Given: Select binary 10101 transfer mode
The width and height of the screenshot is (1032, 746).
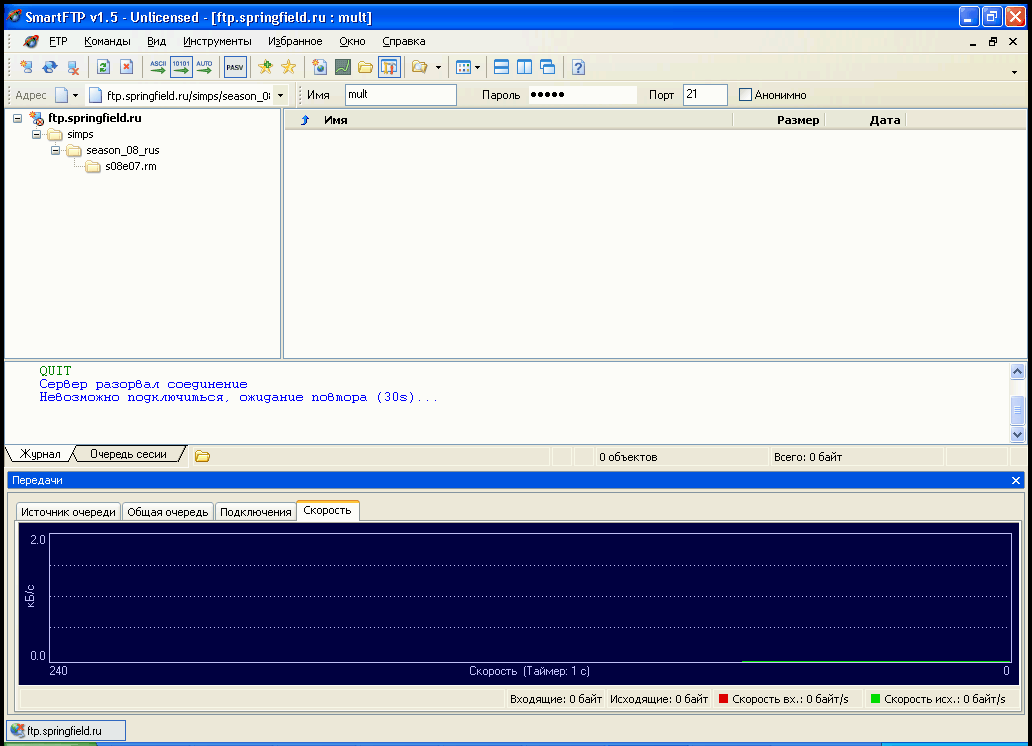Looking at the screenshot, I should coord(181,67).
